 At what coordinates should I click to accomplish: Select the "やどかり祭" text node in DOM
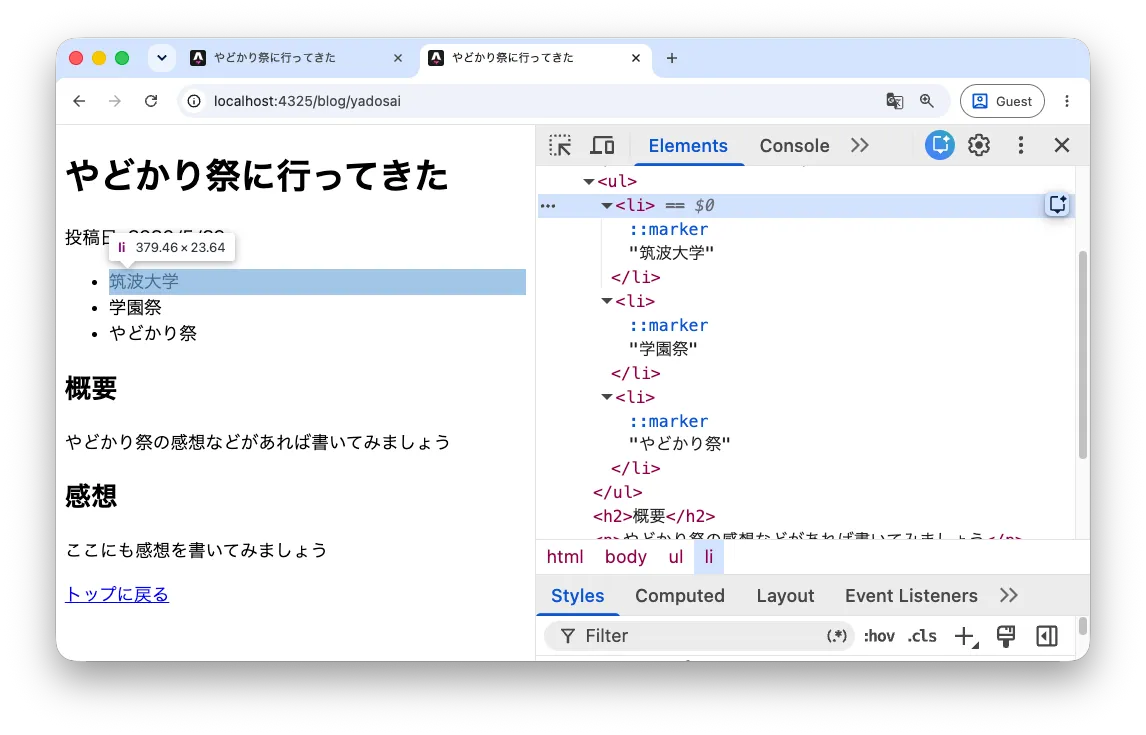(680, 444)
